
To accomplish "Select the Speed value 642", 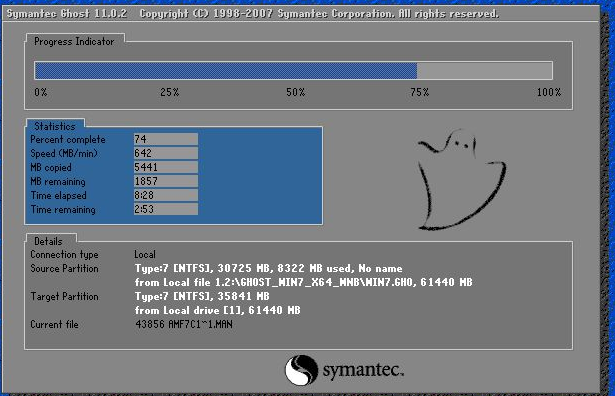I will tap(166, 153).
